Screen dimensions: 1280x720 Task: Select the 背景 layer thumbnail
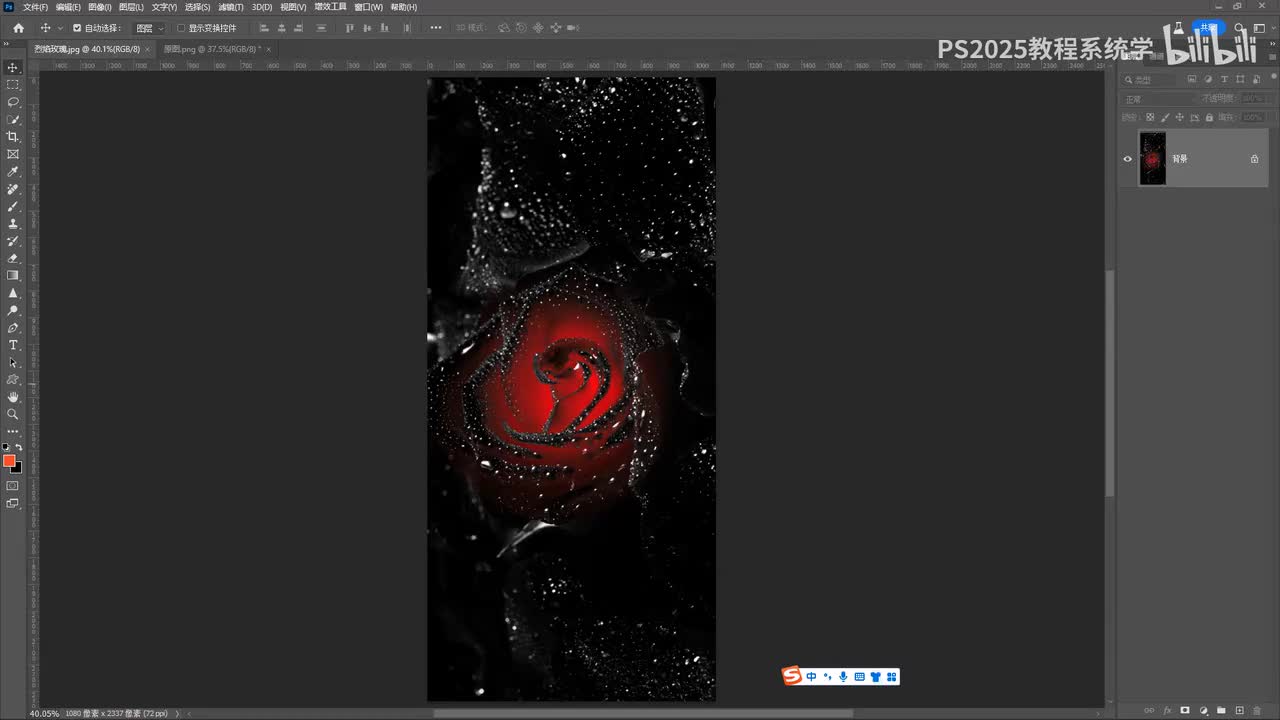(x=1153, y=159)
